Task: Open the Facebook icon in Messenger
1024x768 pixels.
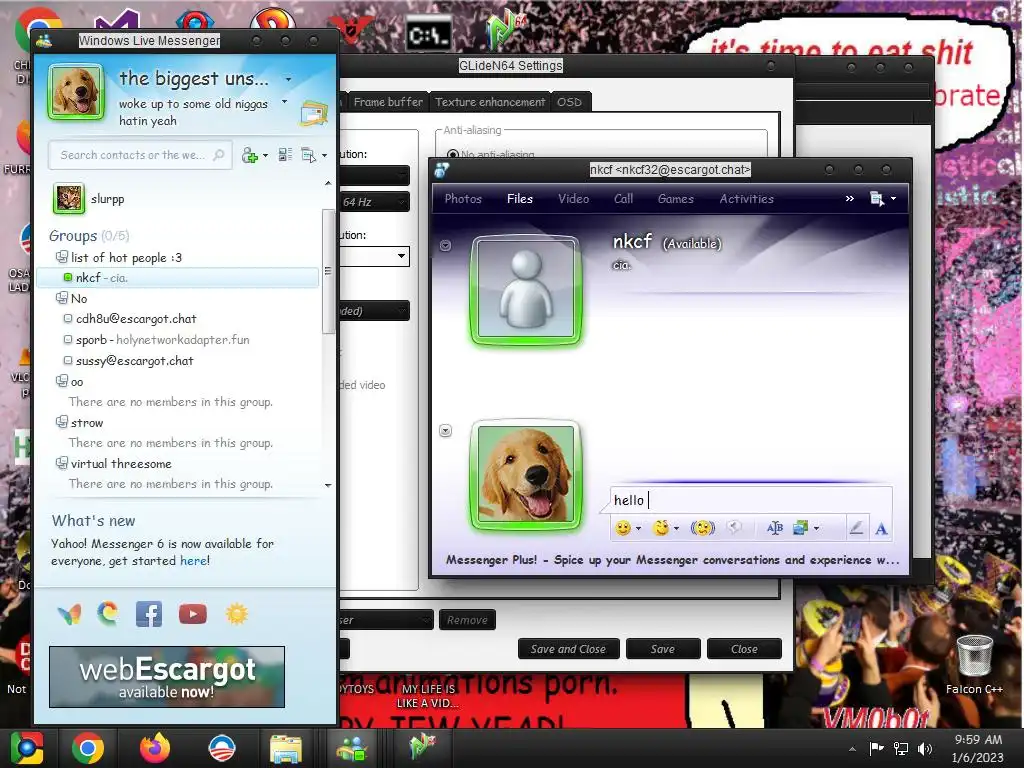Action: coord(149,615)
